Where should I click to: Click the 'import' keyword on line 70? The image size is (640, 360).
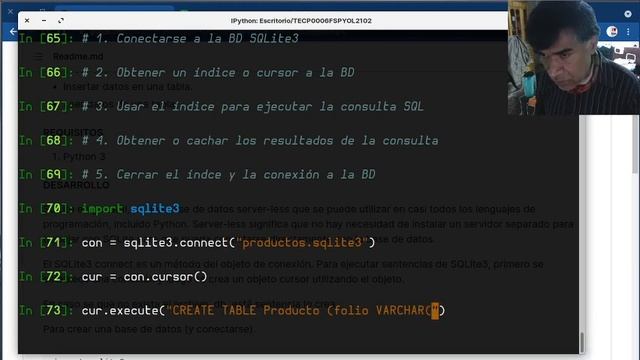point(102,209)
